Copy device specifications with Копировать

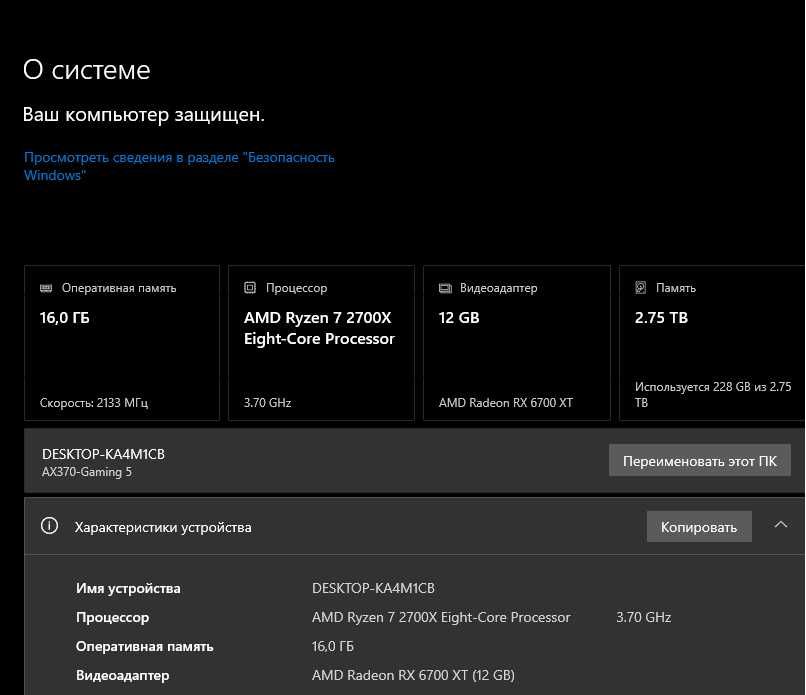click(699, 526)
